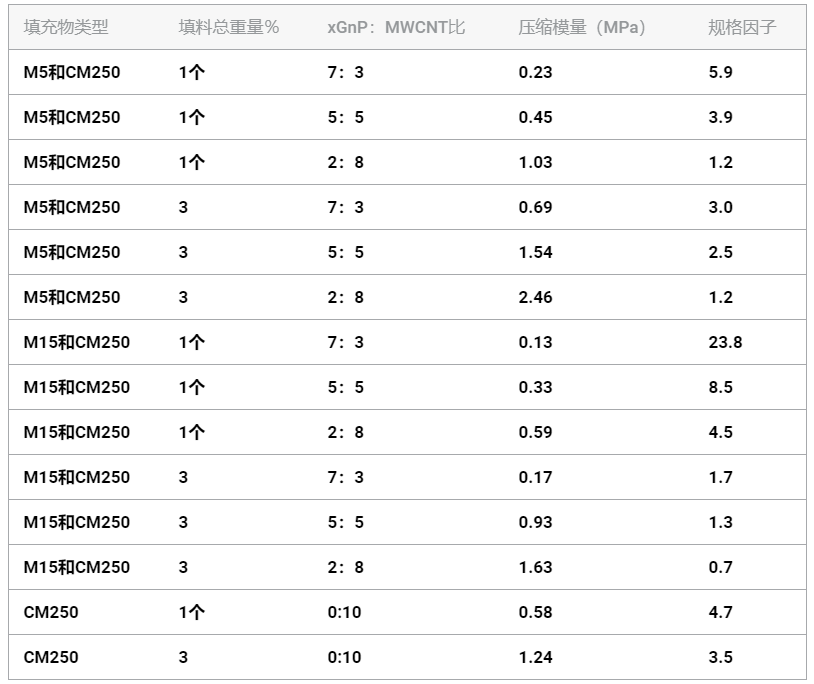The height and width of the screenshot is (684, 814).
Task: Click the compression modulus value 0.23
Action: tap(536, 72)
